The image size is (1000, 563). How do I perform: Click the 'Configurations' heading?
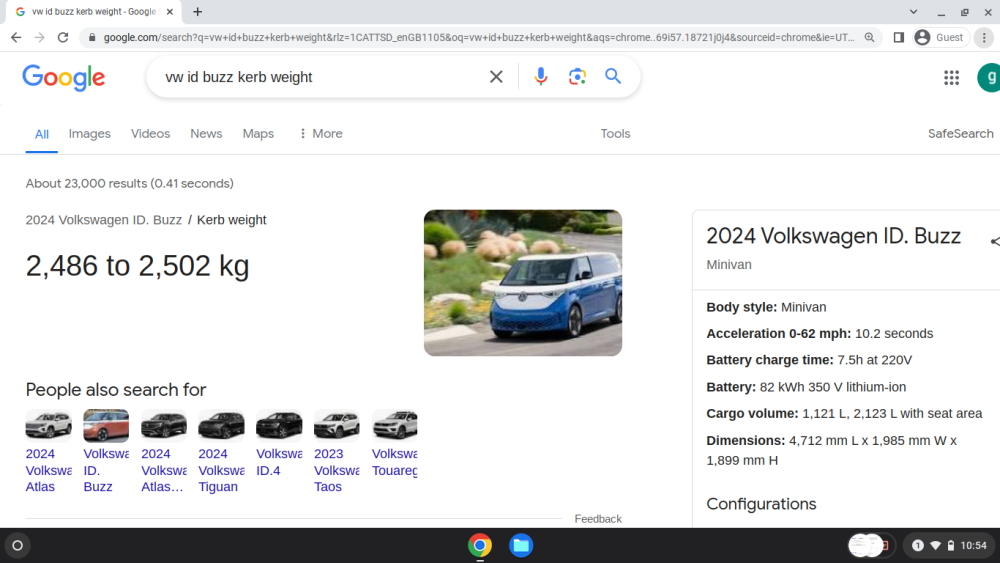point(761,504)
